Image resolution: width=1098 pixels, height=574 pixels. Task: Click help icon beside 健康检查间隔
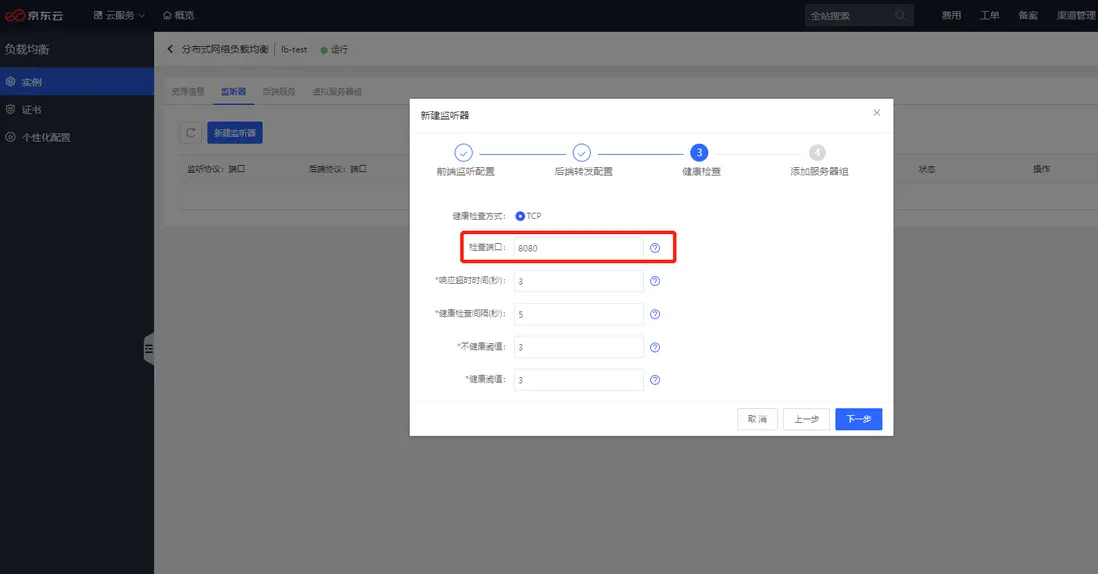pos(655,314)
